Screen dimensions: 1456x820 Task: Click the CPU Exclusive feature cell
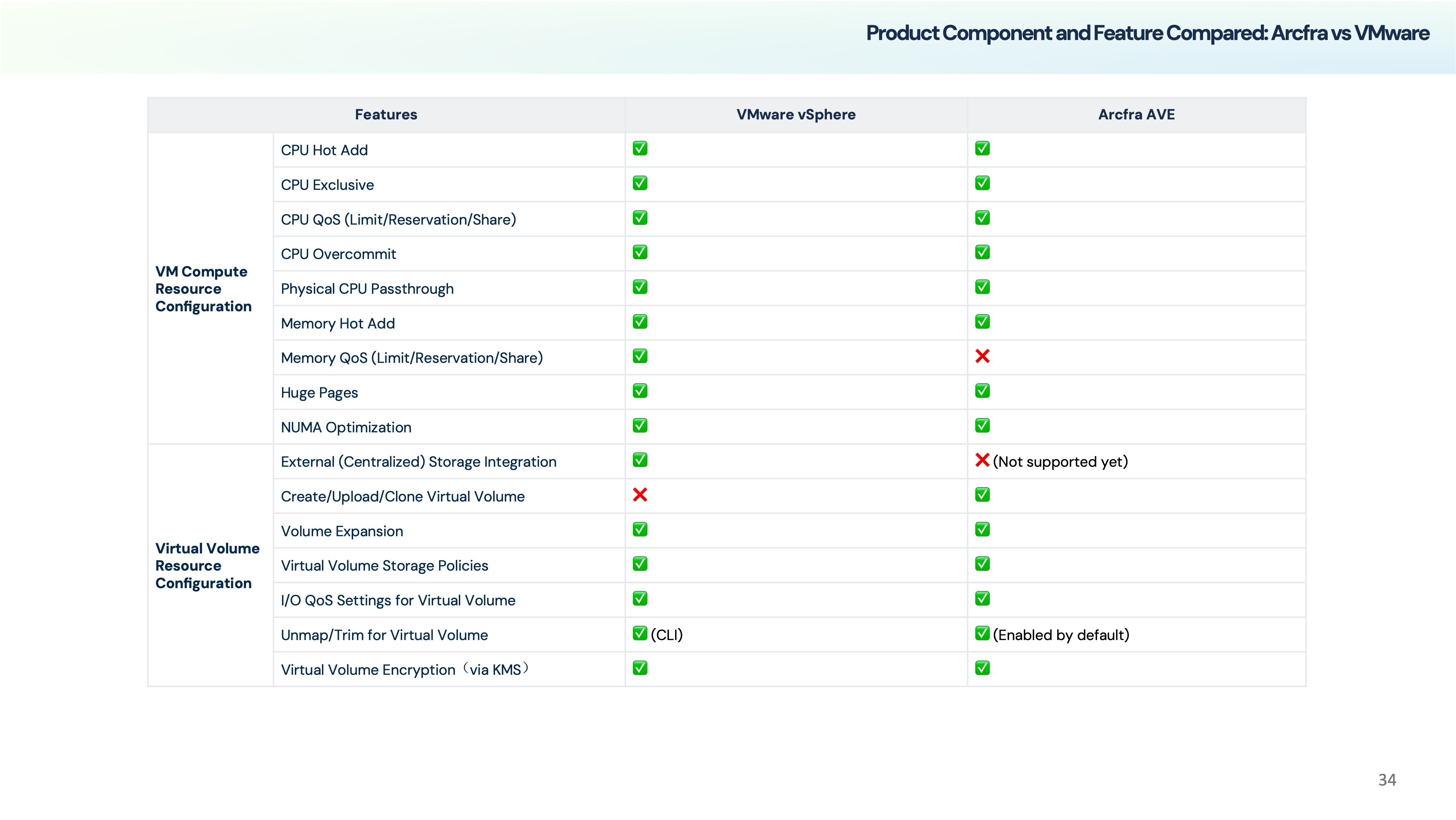point(449,185)
